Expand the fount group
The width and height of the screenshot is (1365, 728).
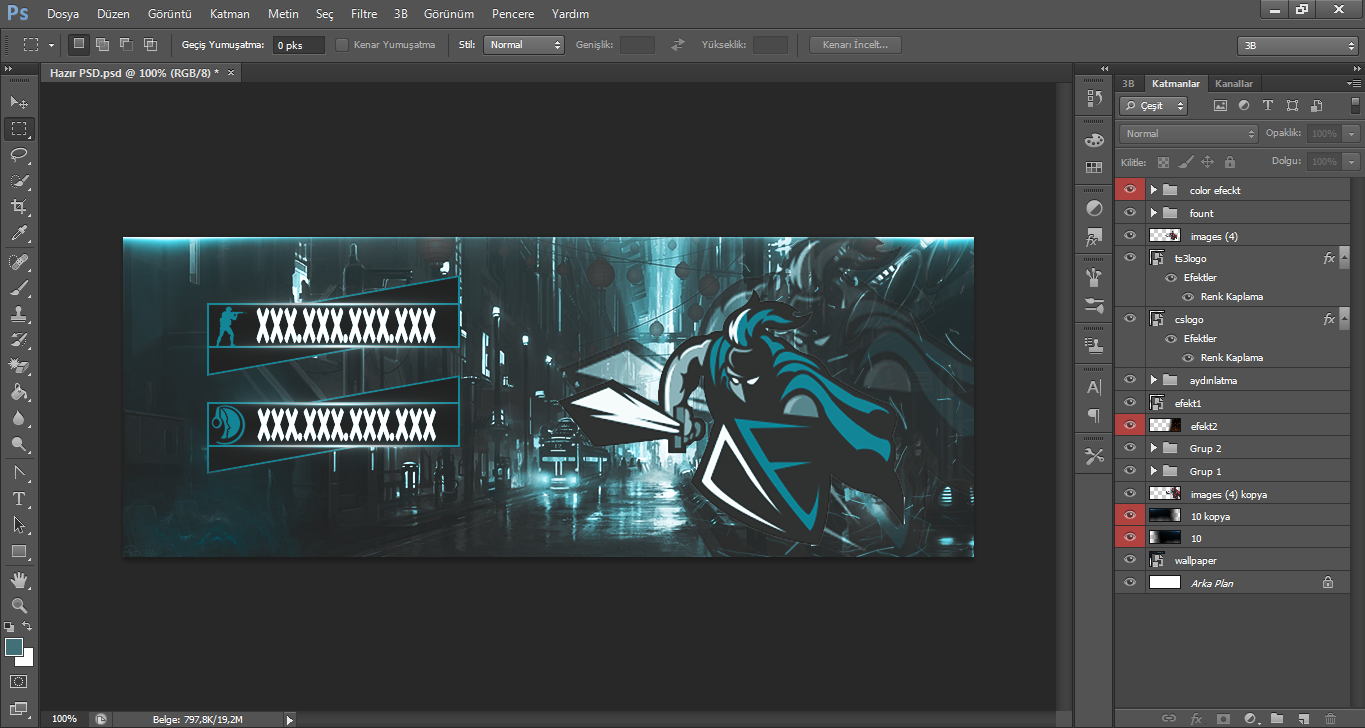[x=1153, y=213]
